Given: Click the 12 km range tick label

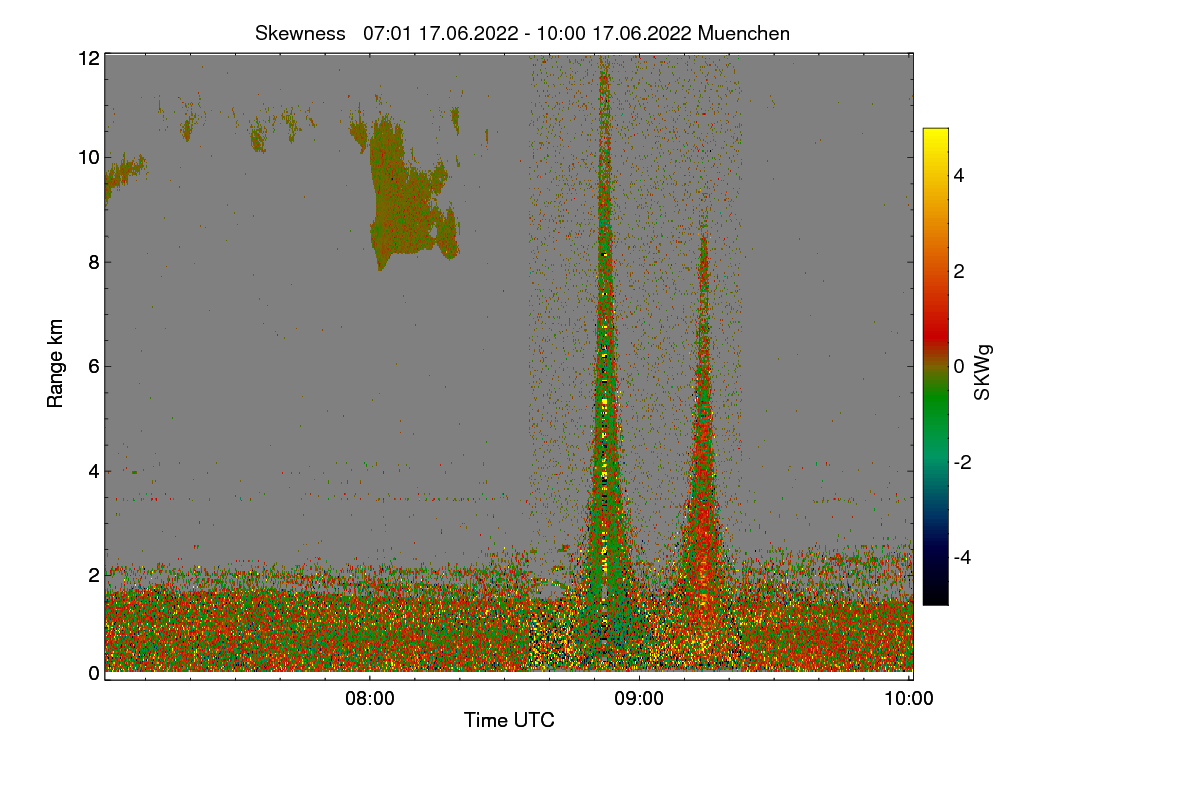Looking at the screenshot, I should pos(90,58).
